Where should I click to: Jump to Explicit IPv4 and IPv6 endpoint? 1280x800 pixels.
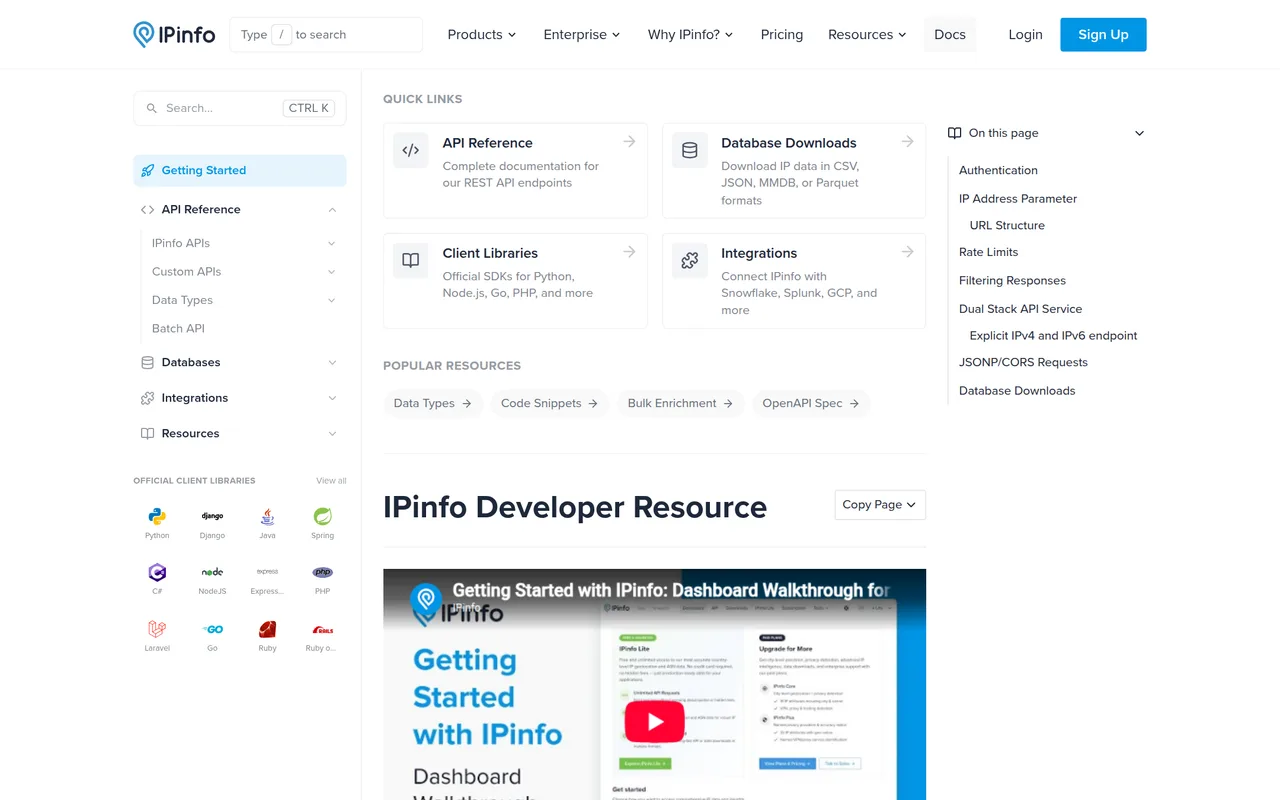pyautogui.click(x=1053, y=335)
